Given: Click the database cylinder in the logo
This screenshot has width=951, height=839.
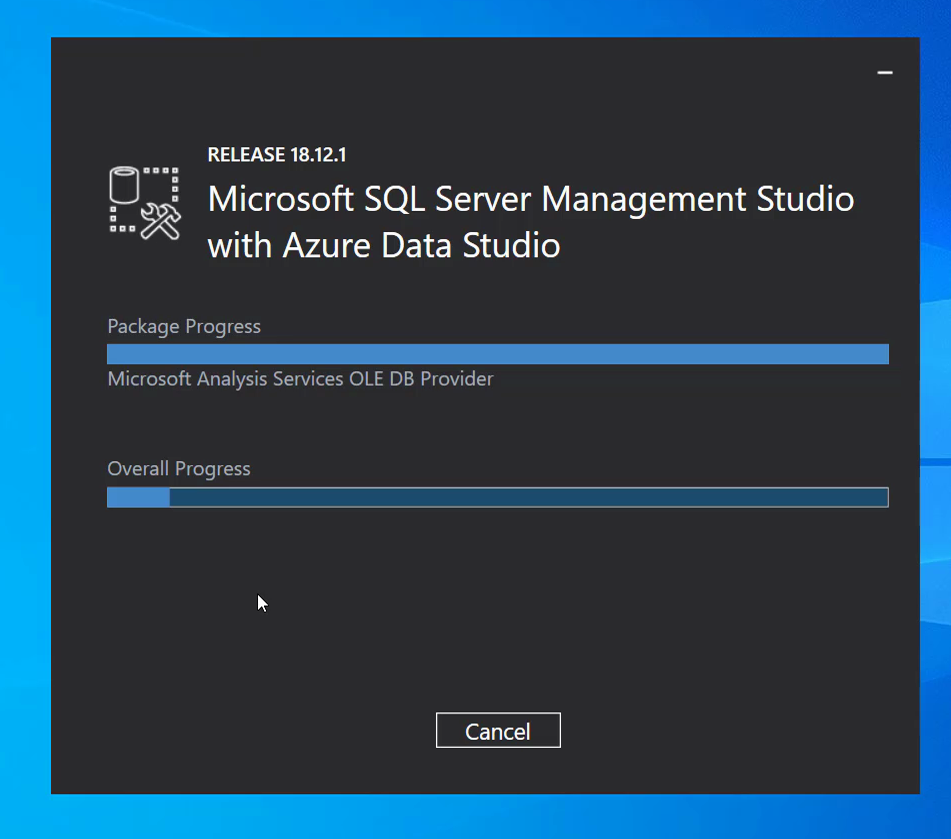Looking at the screenshot, I should tap(125, 186).
